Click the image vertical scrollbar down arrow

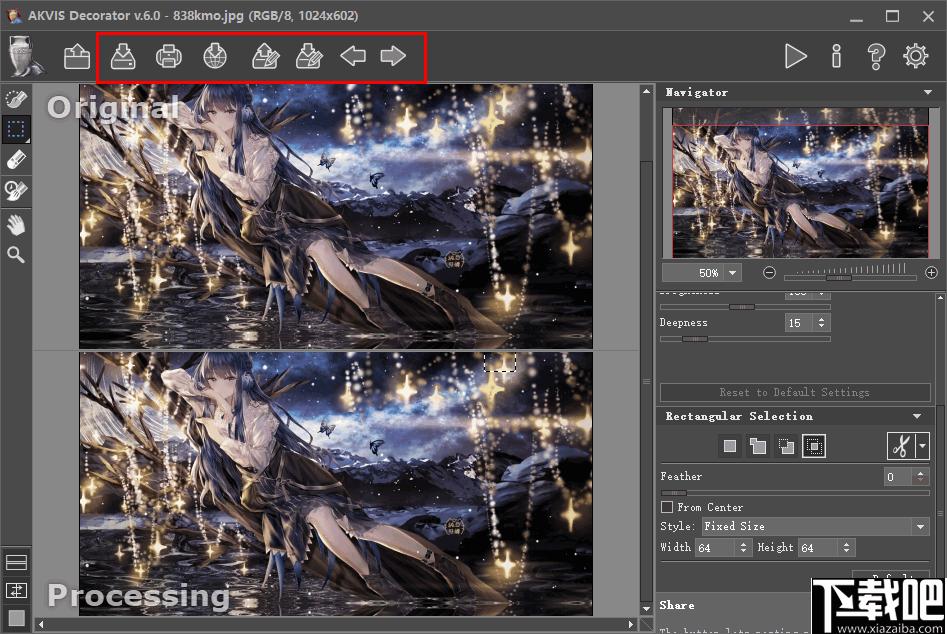point(646,608)
